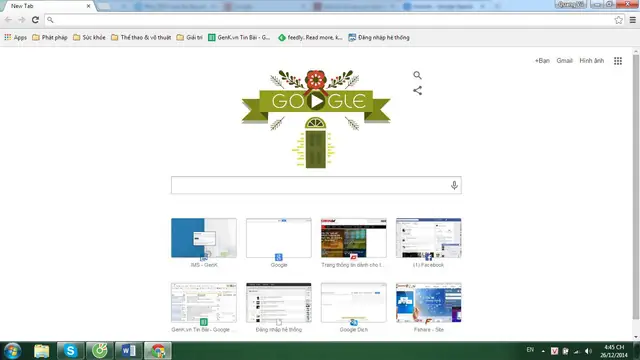Open the Google apps grid icon
The height and width of the screenshot is (360, 640).
point(618,61)
